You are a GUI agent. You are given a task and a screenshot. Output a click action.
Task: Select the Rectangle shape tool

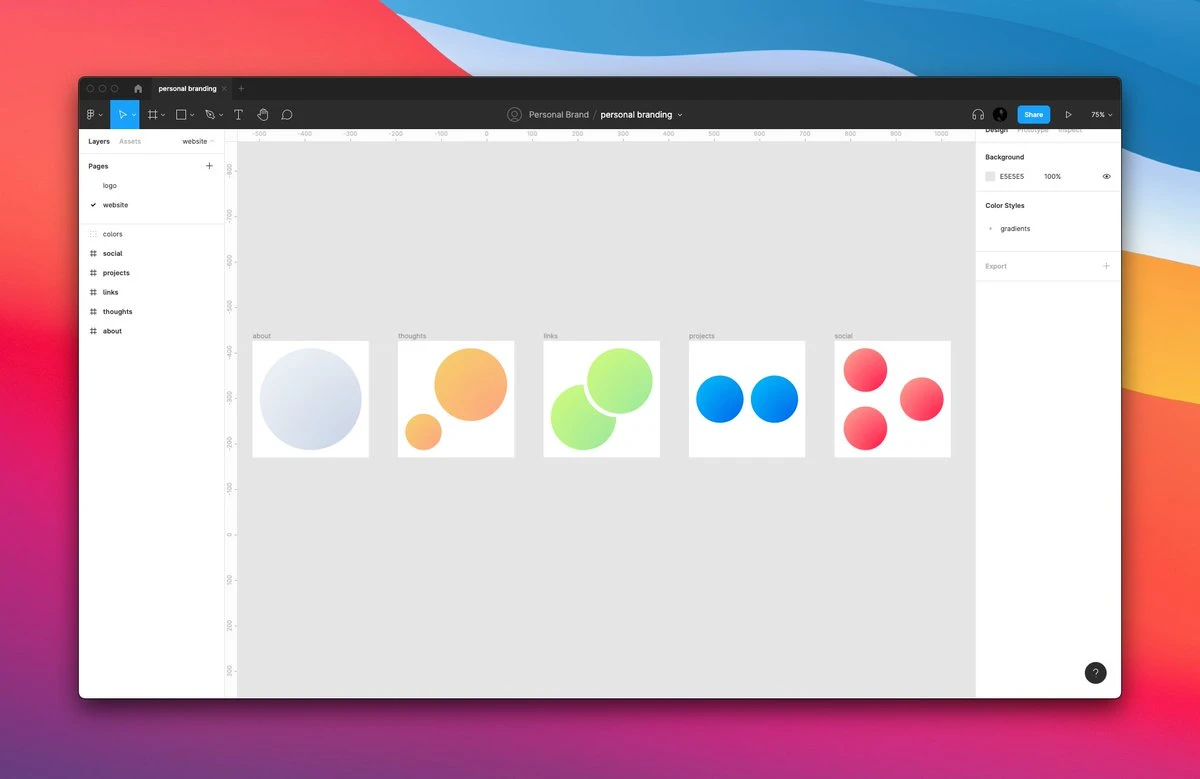[181, 115]
